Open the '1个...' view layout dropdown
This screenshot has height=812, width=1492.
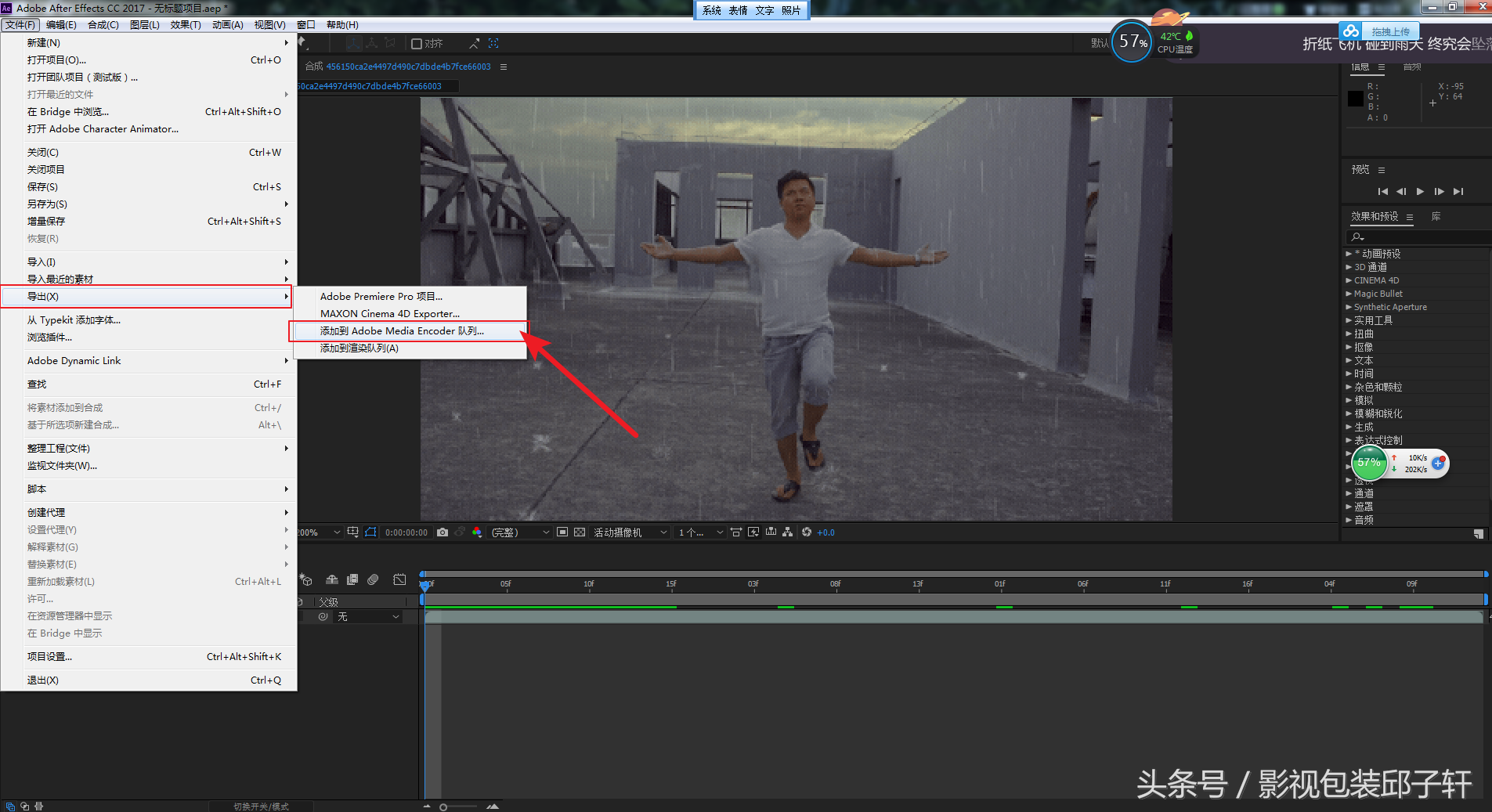(x=701, y=532)
